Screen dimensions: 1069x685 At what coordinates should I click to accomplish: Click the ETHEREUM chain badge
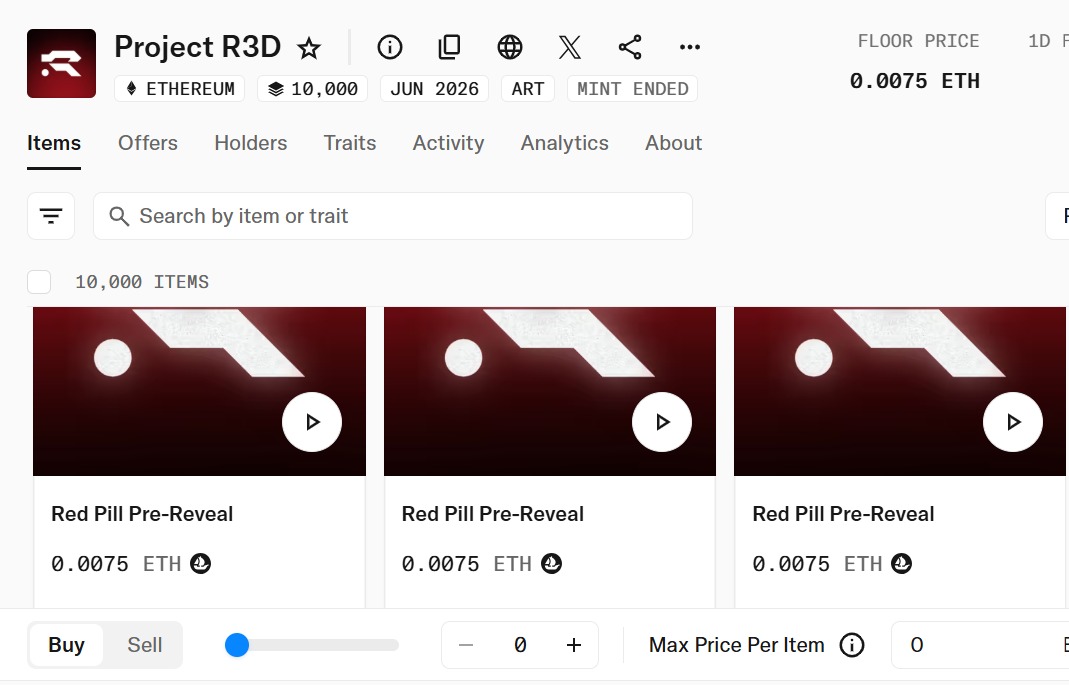[x=179, y=89]
